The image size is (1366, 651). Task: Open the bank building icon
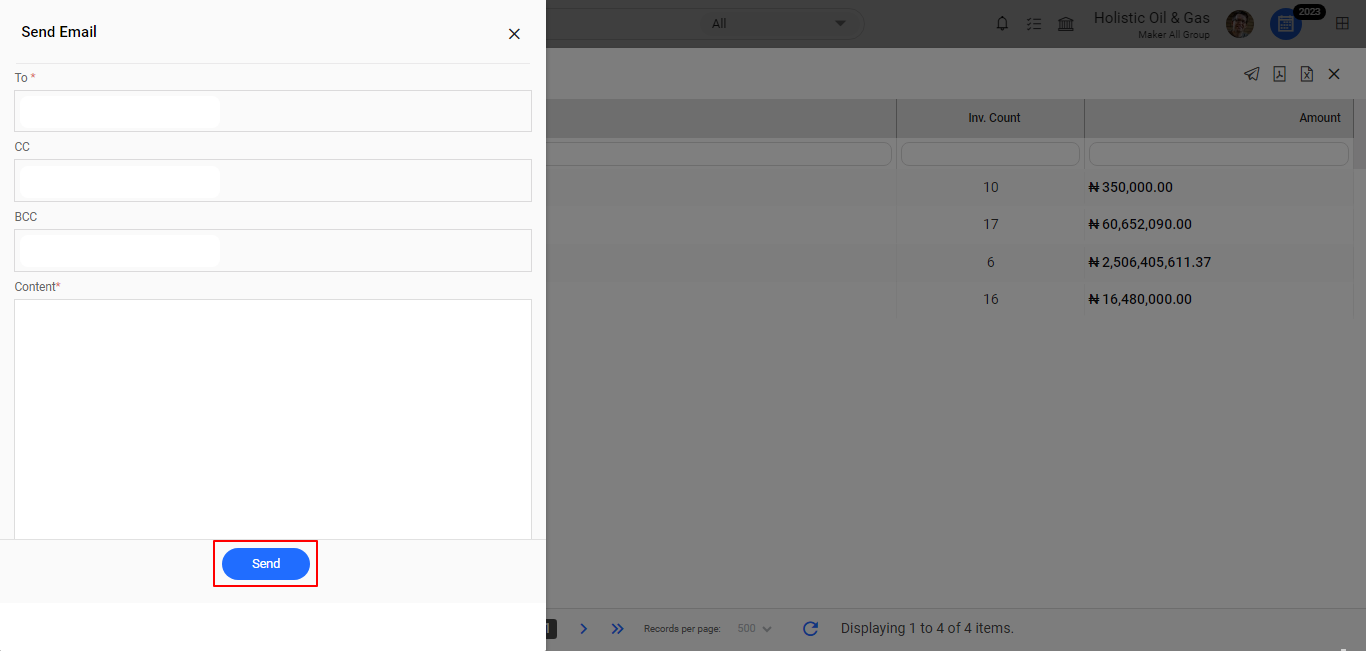[1066, 24]
